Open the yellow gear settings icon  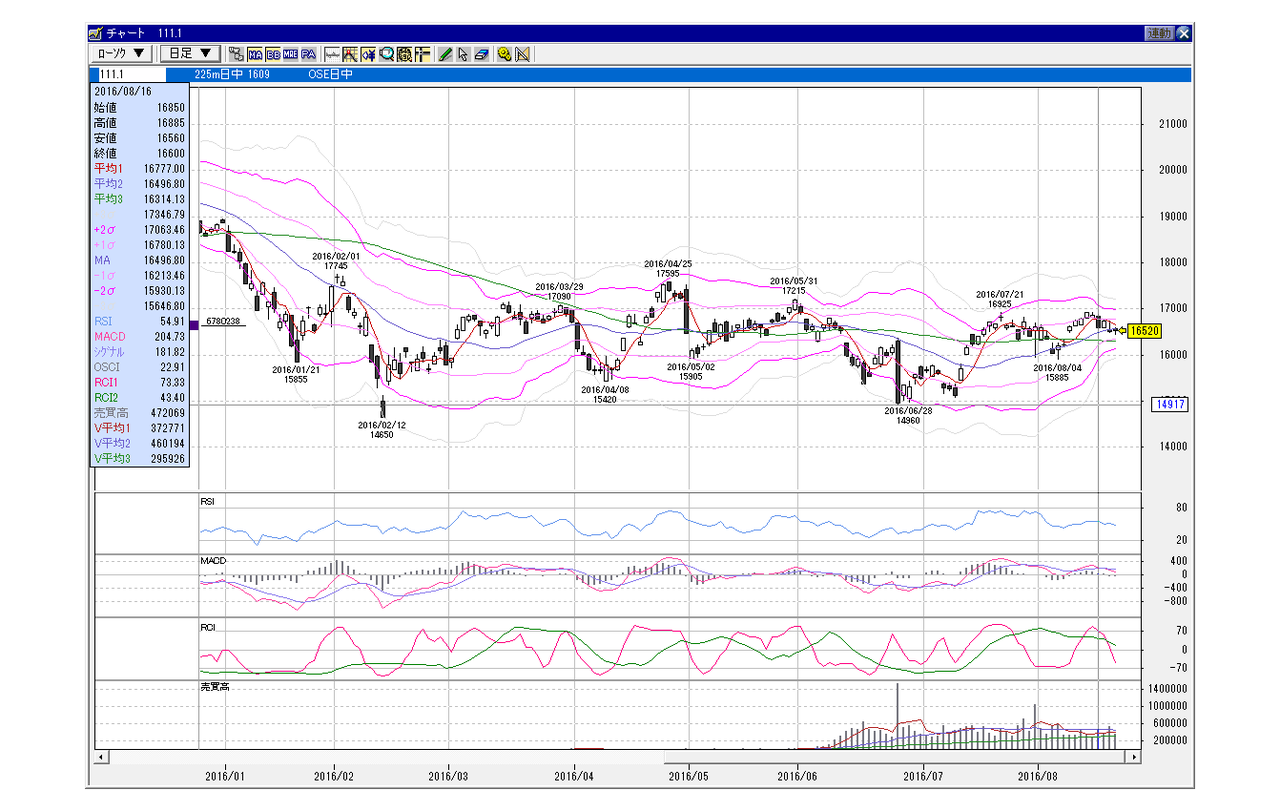point(505,53)
